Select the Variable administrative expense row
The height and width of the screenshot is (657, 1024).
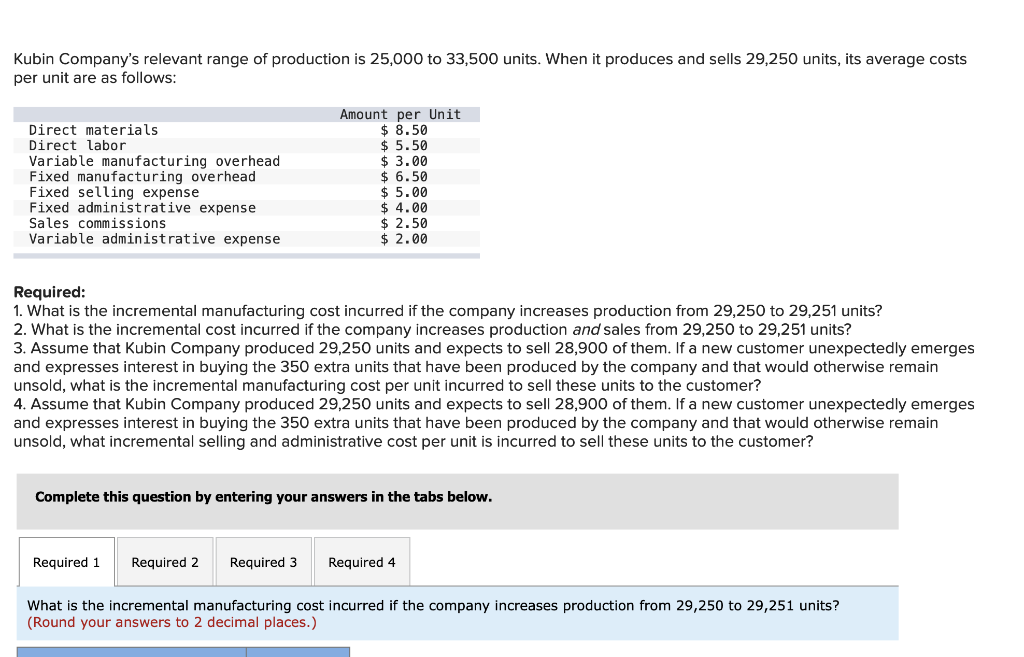(x=155, y=238)
